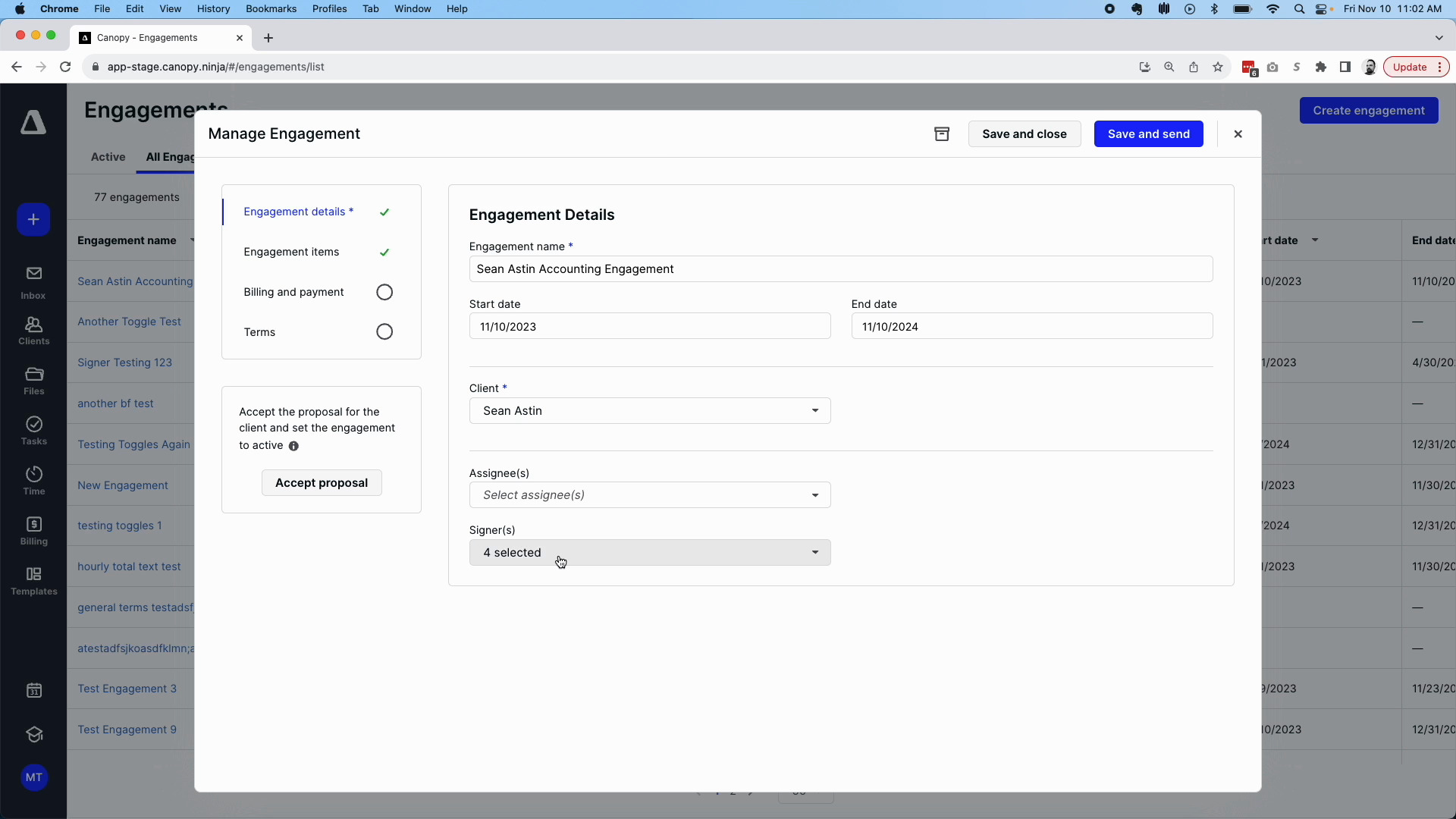Image resolution: width=1456 pixels, height=819 pixels.
Task: Click Accept proposal
Action: (322, 483)
